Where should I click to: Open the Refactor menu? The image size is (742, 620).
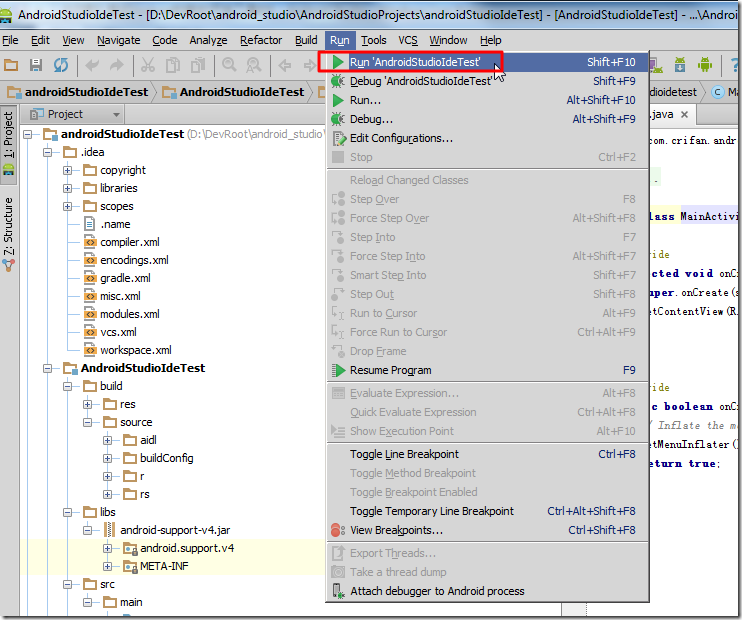tap(261, 40)
